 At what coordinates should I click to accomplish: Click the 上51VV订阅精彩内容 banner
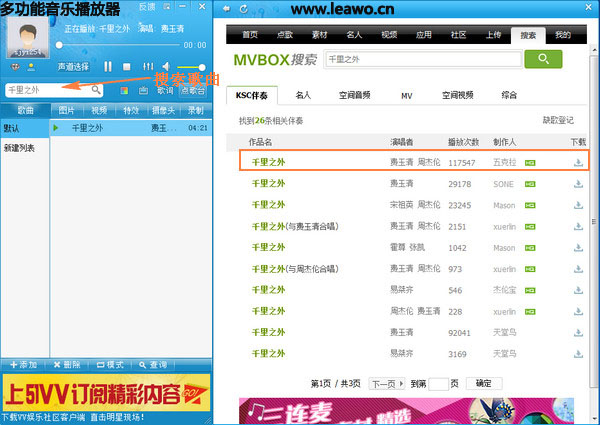tap(106, 393)
